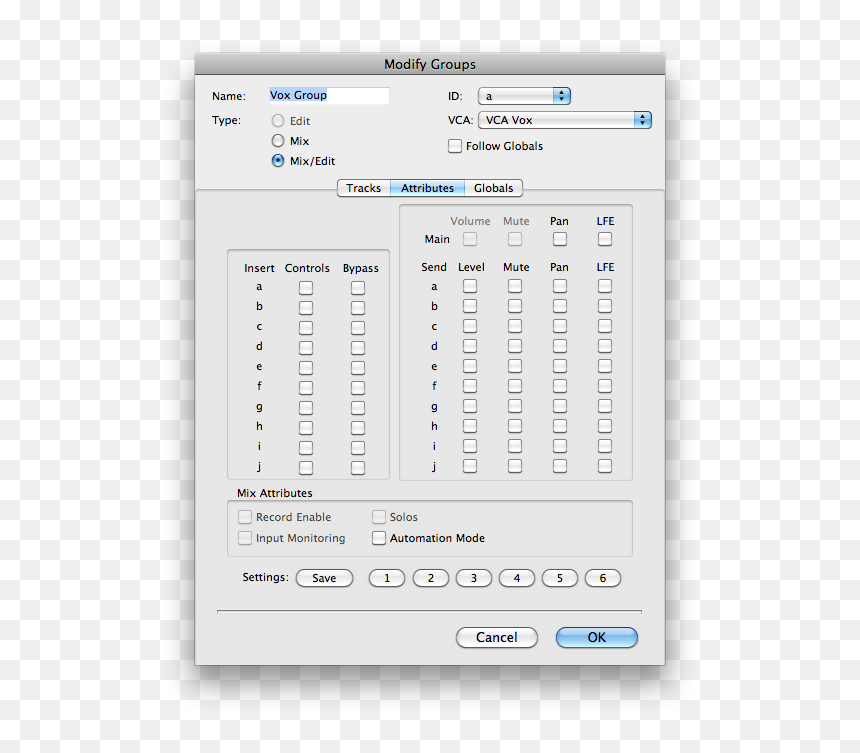Enable Insert a Bypass checkbox
The height and width of the screenshot is (753, 860).
click(358, 288)
